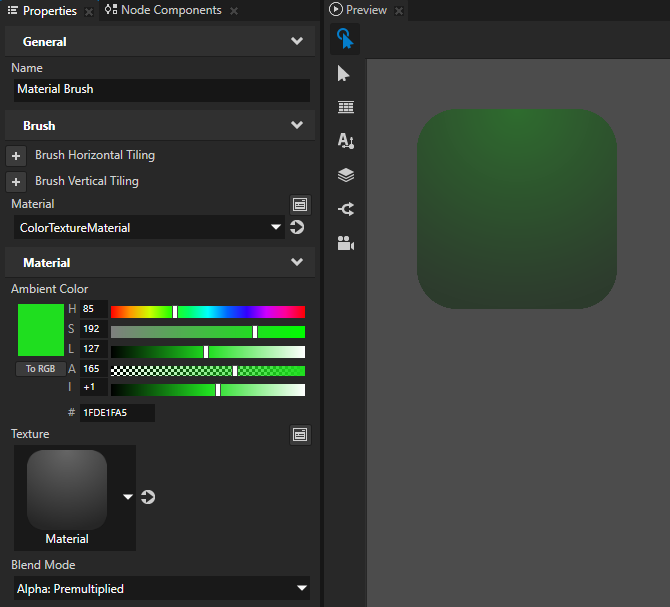The image size is (670, 607).
Task: Add Brush Vertical Tiling property
Action: tap(16, 182)
